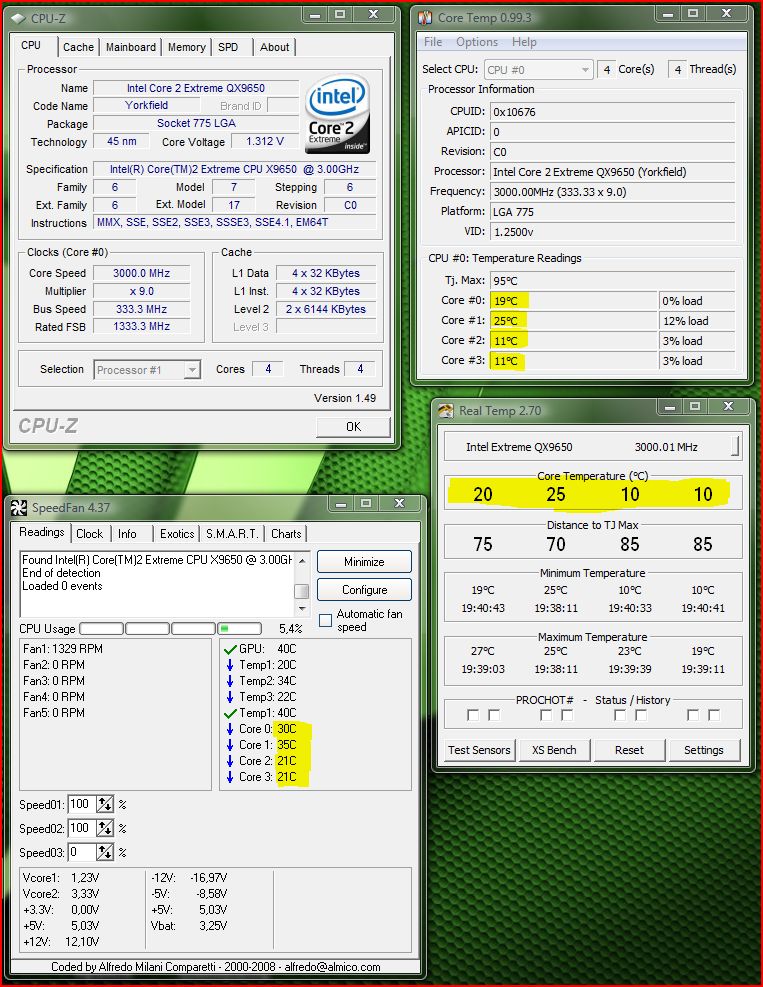Screen dimensions: 763x987
Task: Open the Processor #1 selection dropdown
Action: 192,369
